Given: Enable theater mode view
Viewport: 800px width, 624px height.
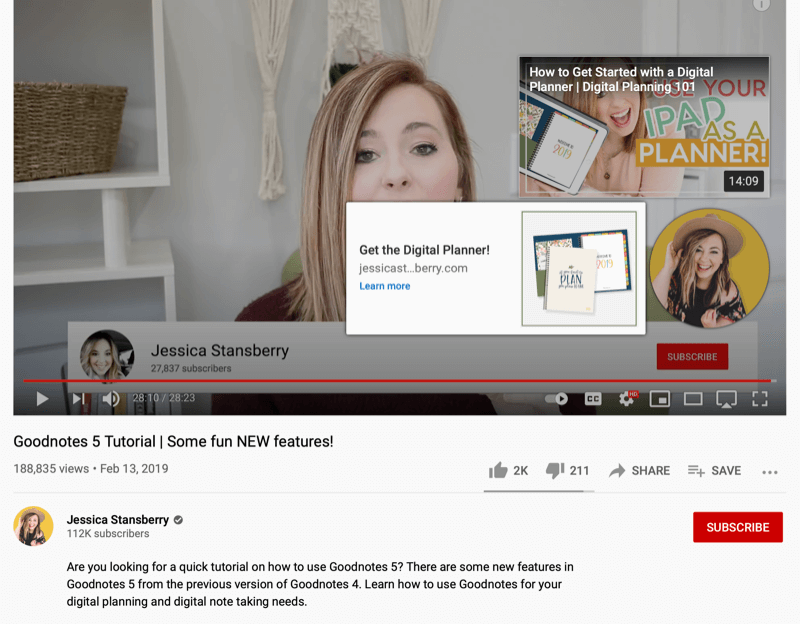Looking at the screenshot, I should [x=693, y=398].
